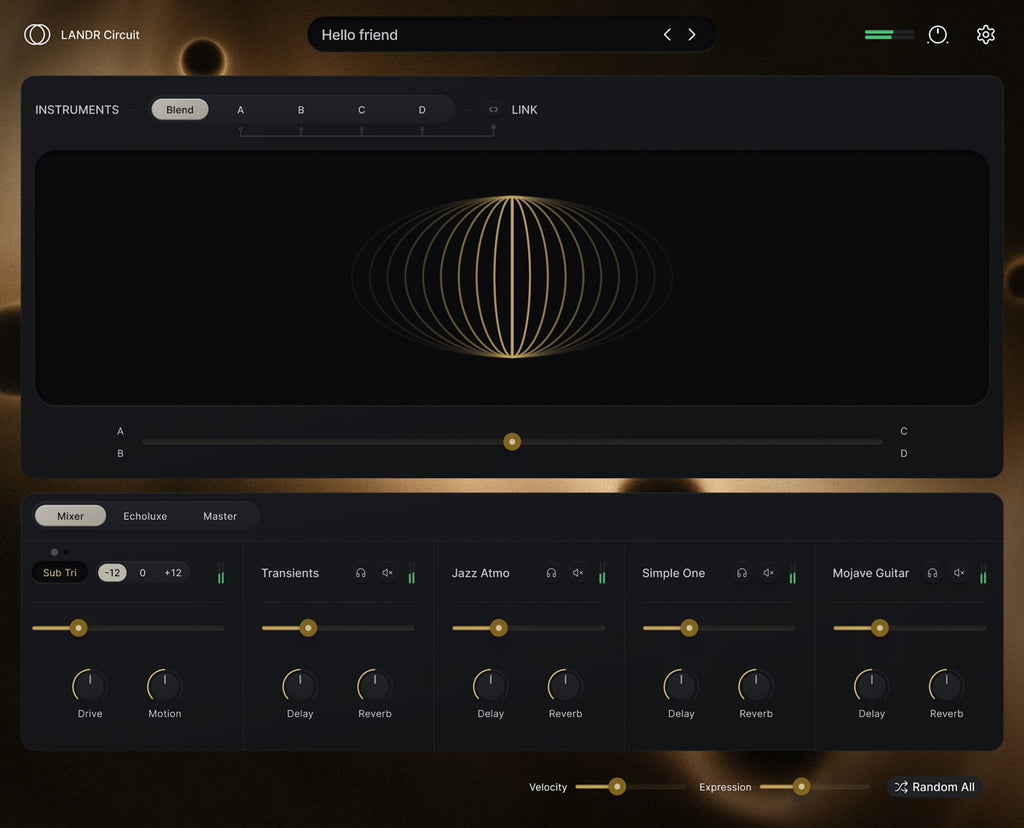Solo Simple One using headphones icon
This screenshot has width=1024, height=828.
click(742, 573)
